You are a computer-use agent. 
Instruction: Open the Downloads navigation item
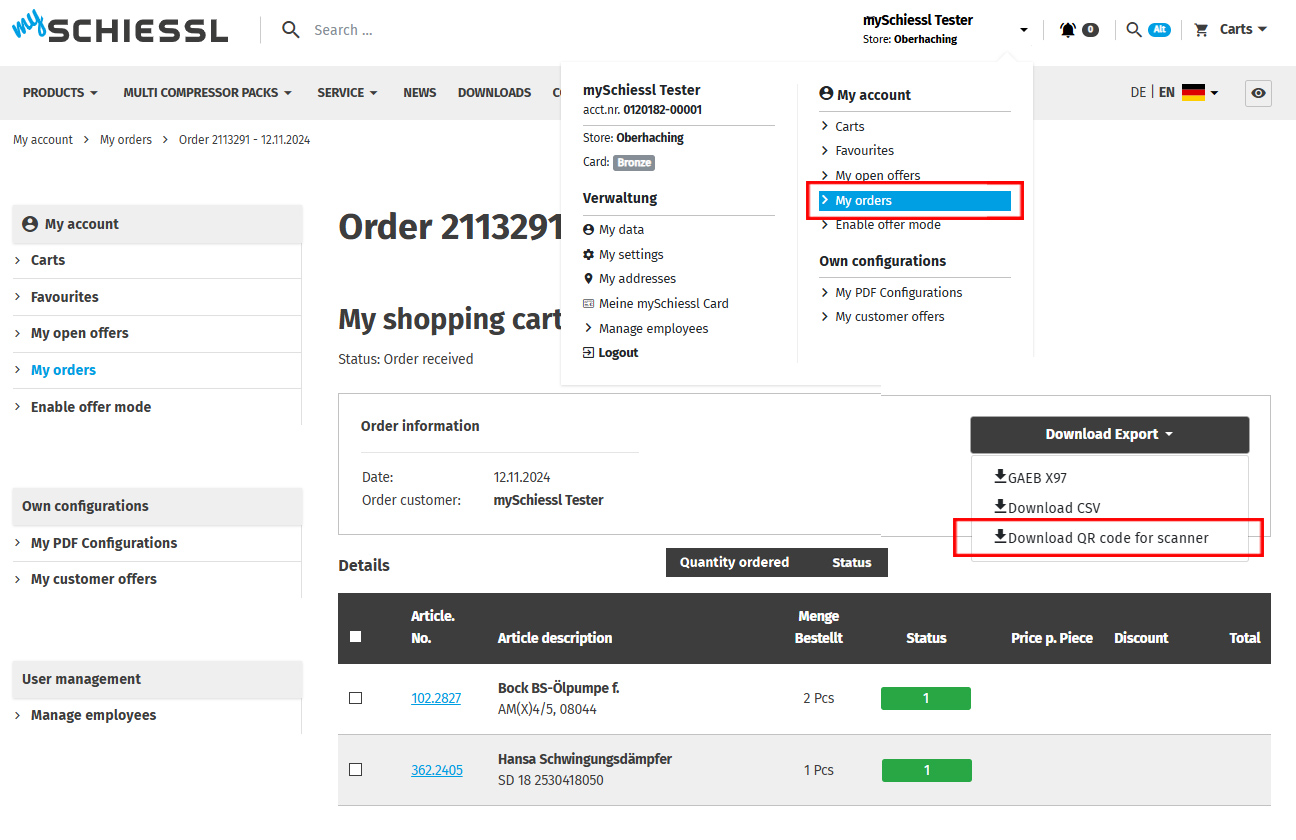[494, 93]
